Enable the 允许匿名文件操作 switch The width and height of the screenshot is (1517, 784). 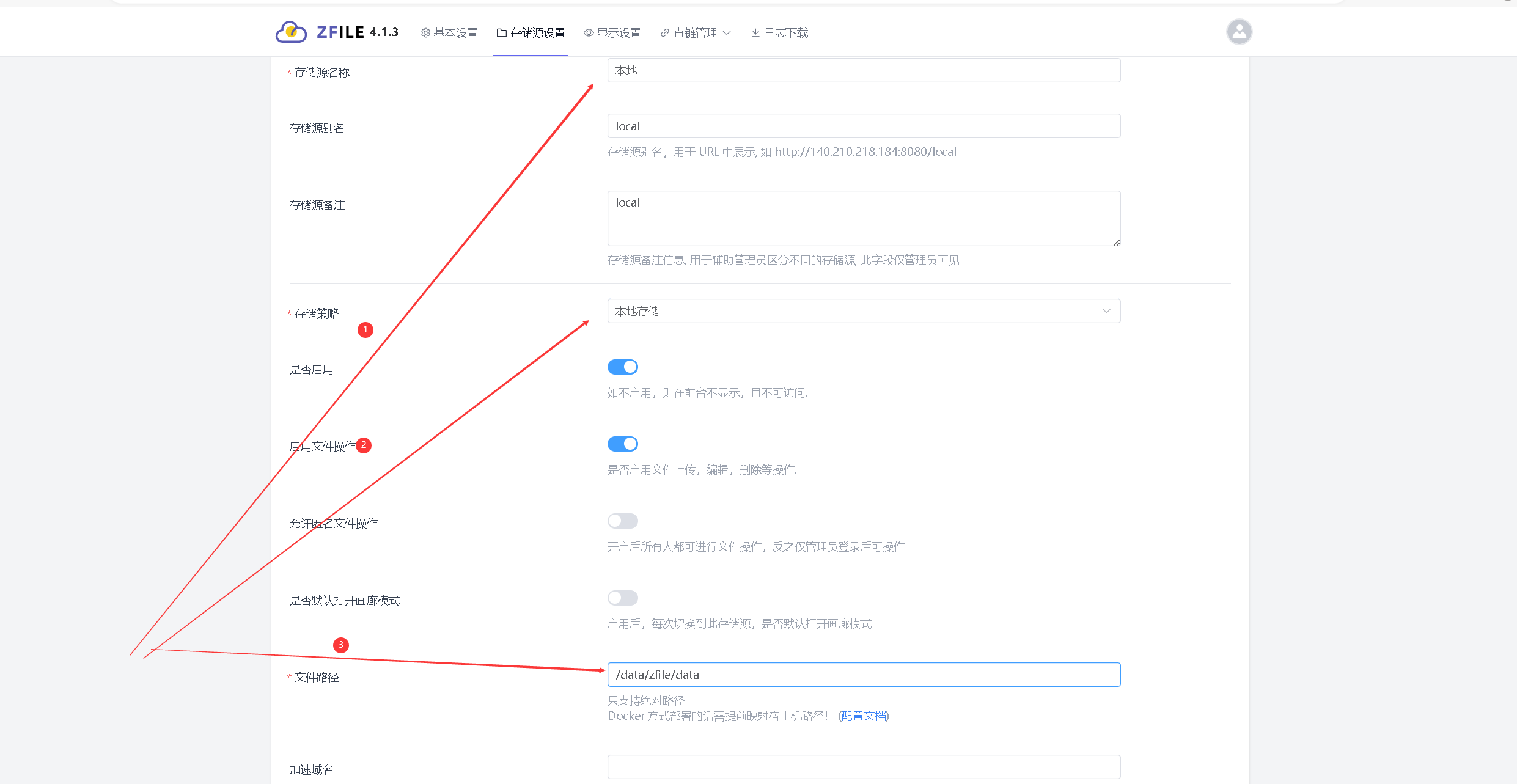coord(622,521)
